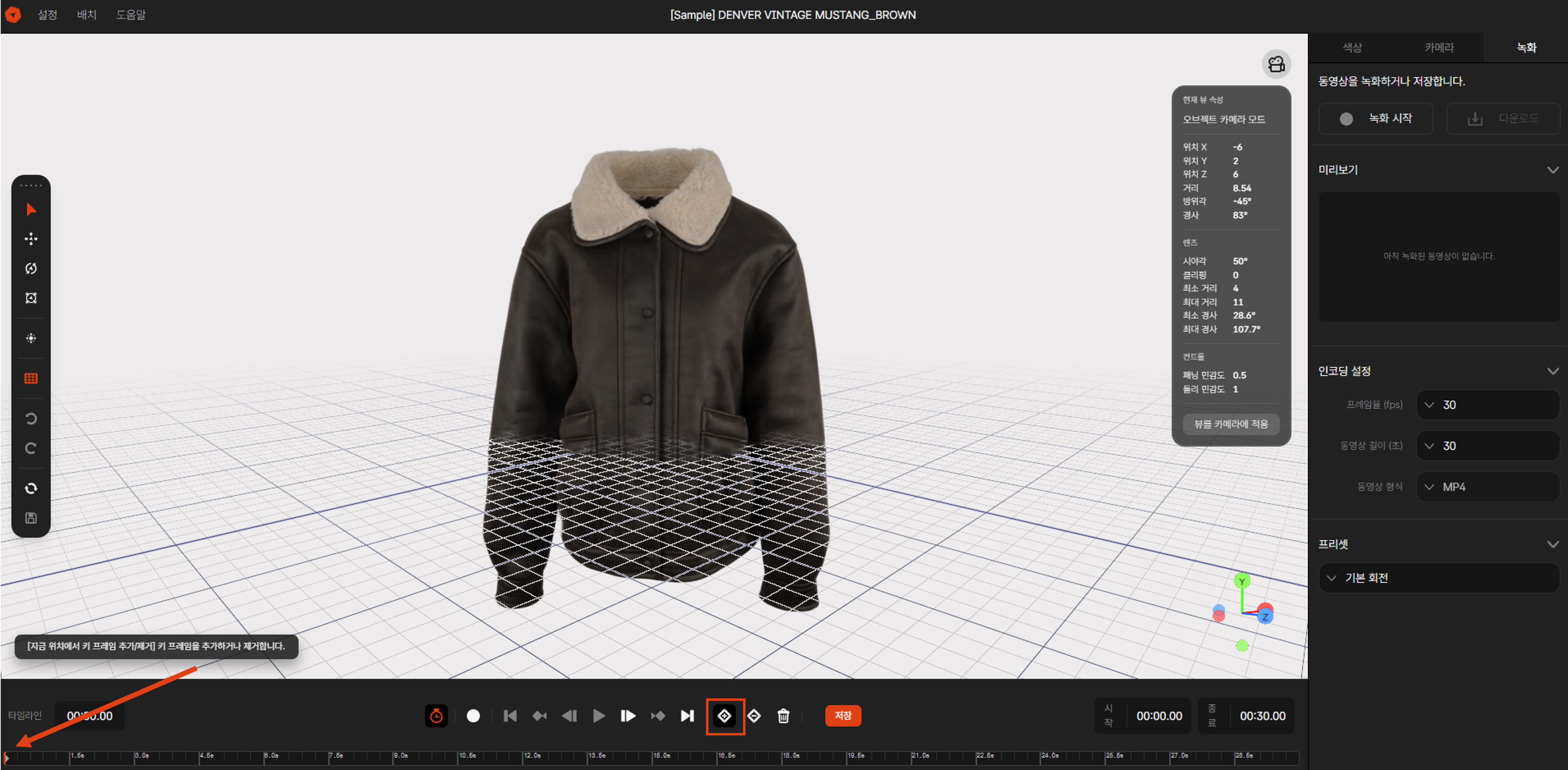The image size is (1568, 770).
Task: Toggle recording with the record dot
Action: 473,716
